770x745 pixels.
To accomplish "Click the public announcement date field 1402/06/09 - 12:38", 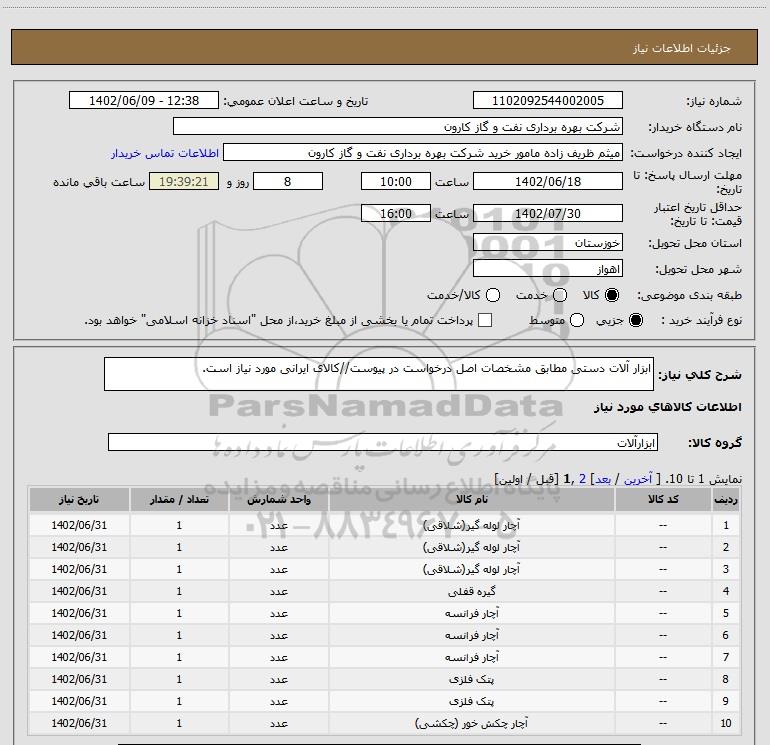I will tap(144, 101).
